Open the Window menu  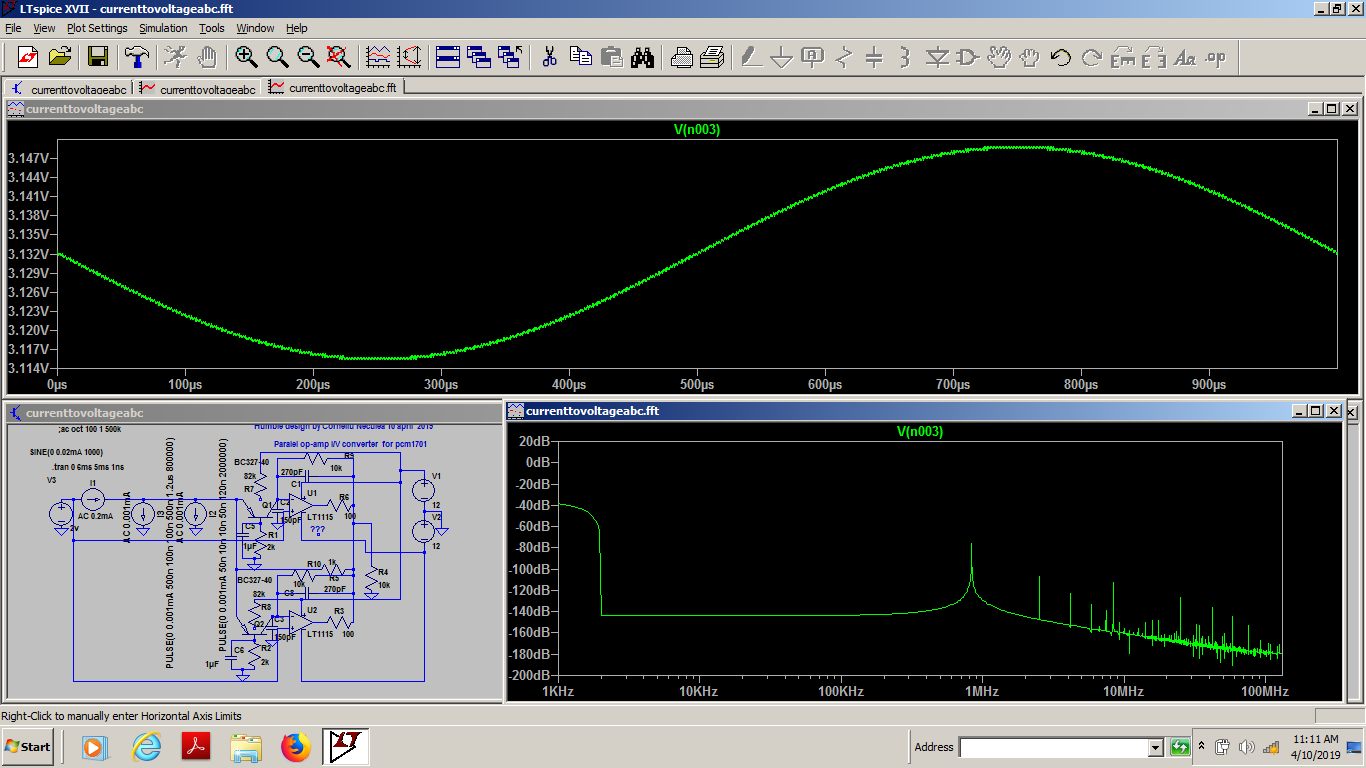point(255,28)
